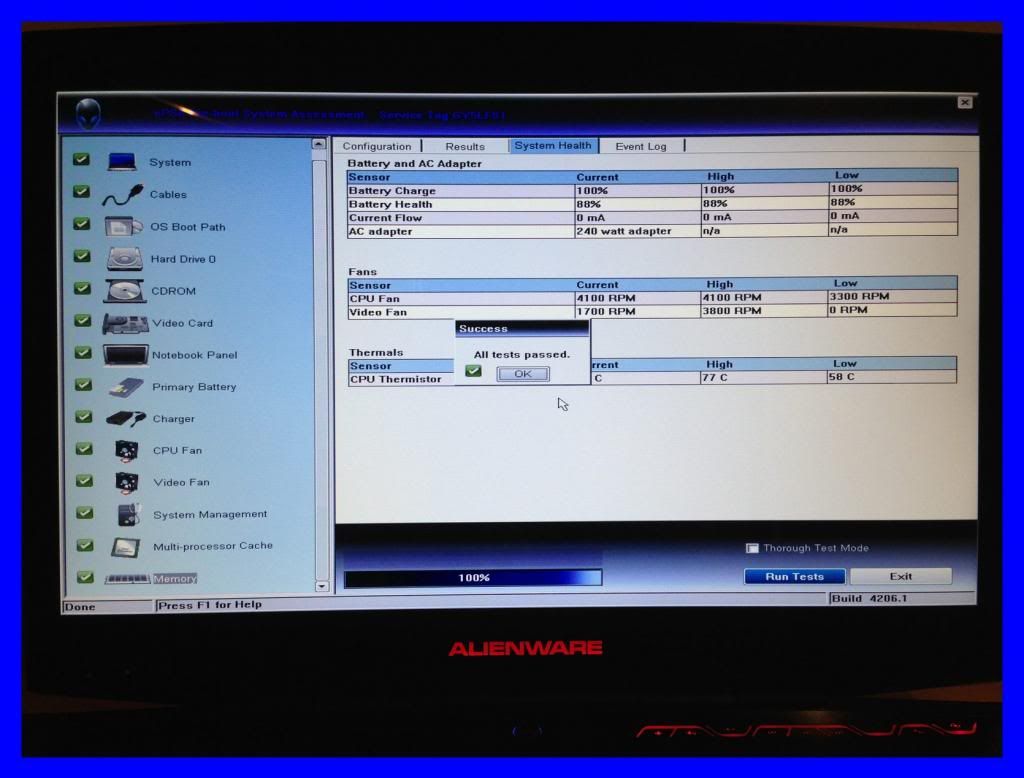
Task: Click the Cables icon
Action: tap(122, 195)
